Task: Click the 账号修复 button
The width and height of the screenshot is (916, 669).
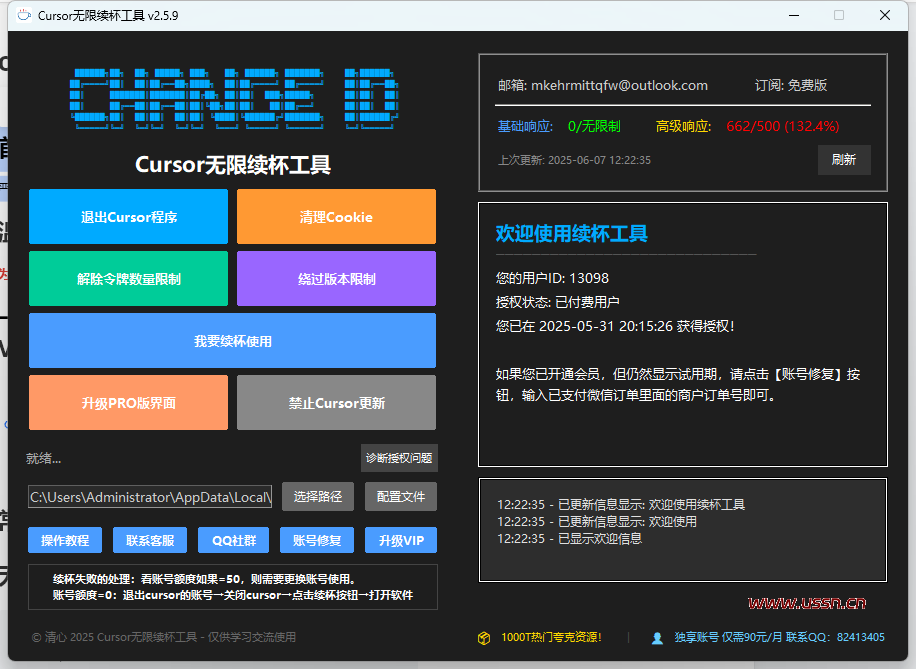Action: [x=317, y=540]
